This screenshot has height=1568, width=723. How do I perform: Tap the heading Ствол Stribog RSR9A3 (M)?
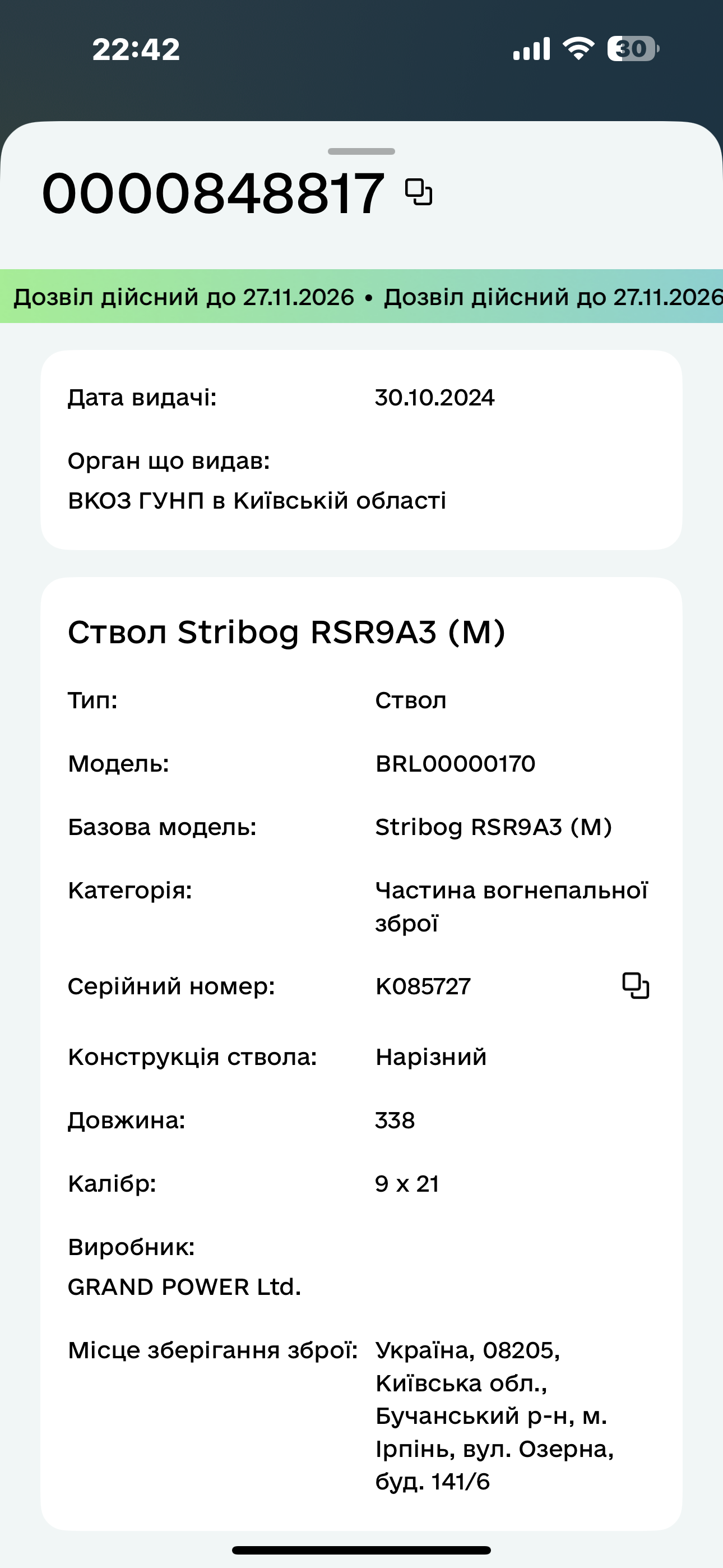click(x=286, y=632)
